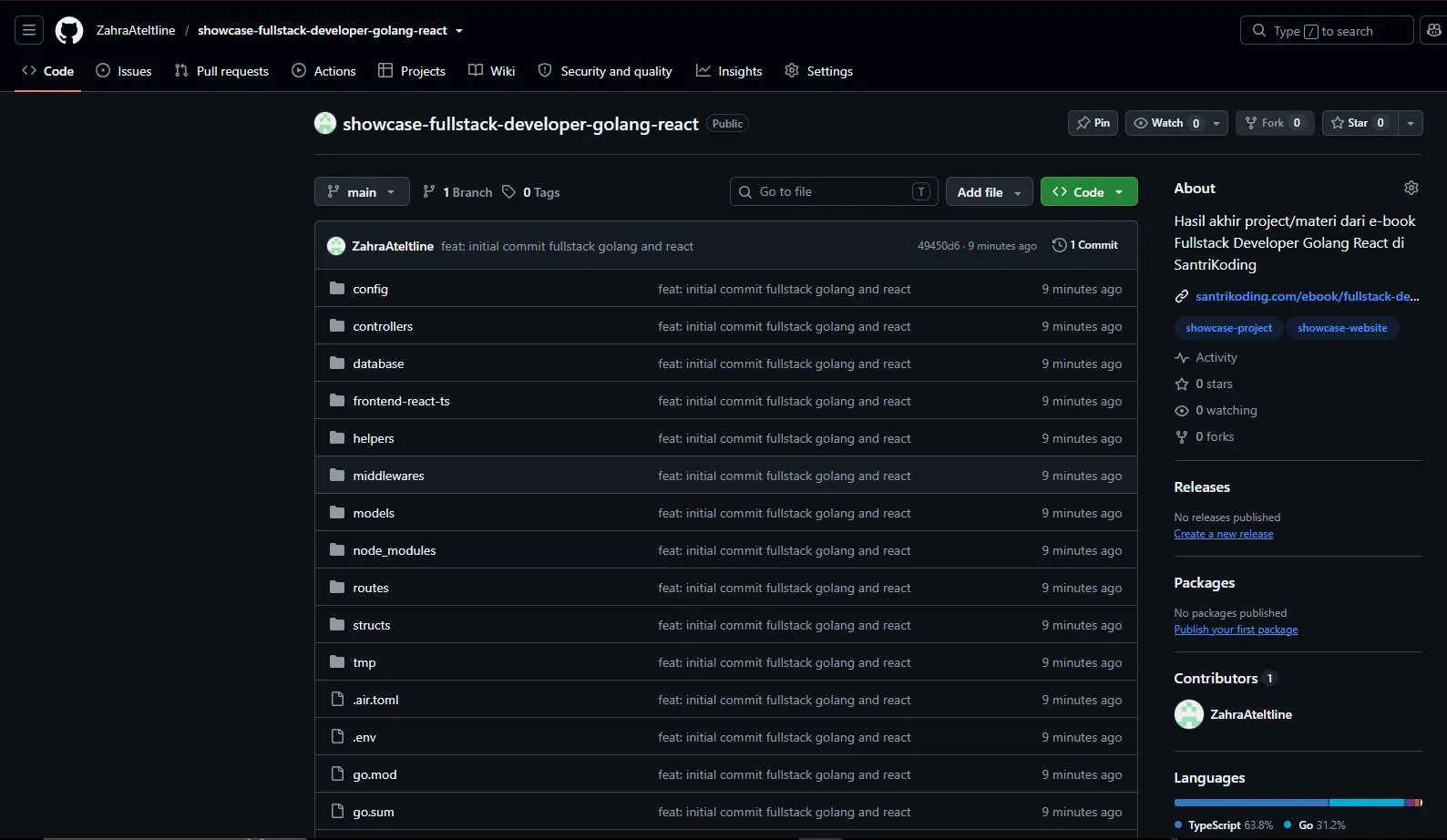
Task: Open repository Settings tab
Action: [819, 70]
